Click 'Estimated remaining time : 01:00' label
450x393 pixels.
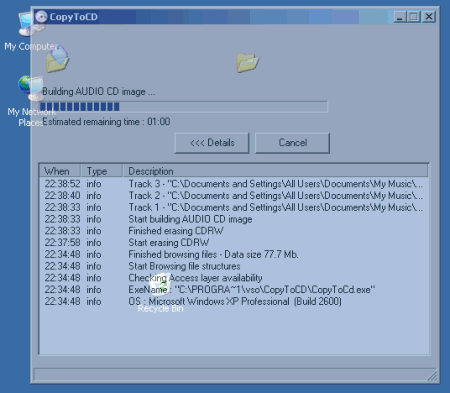106,122
